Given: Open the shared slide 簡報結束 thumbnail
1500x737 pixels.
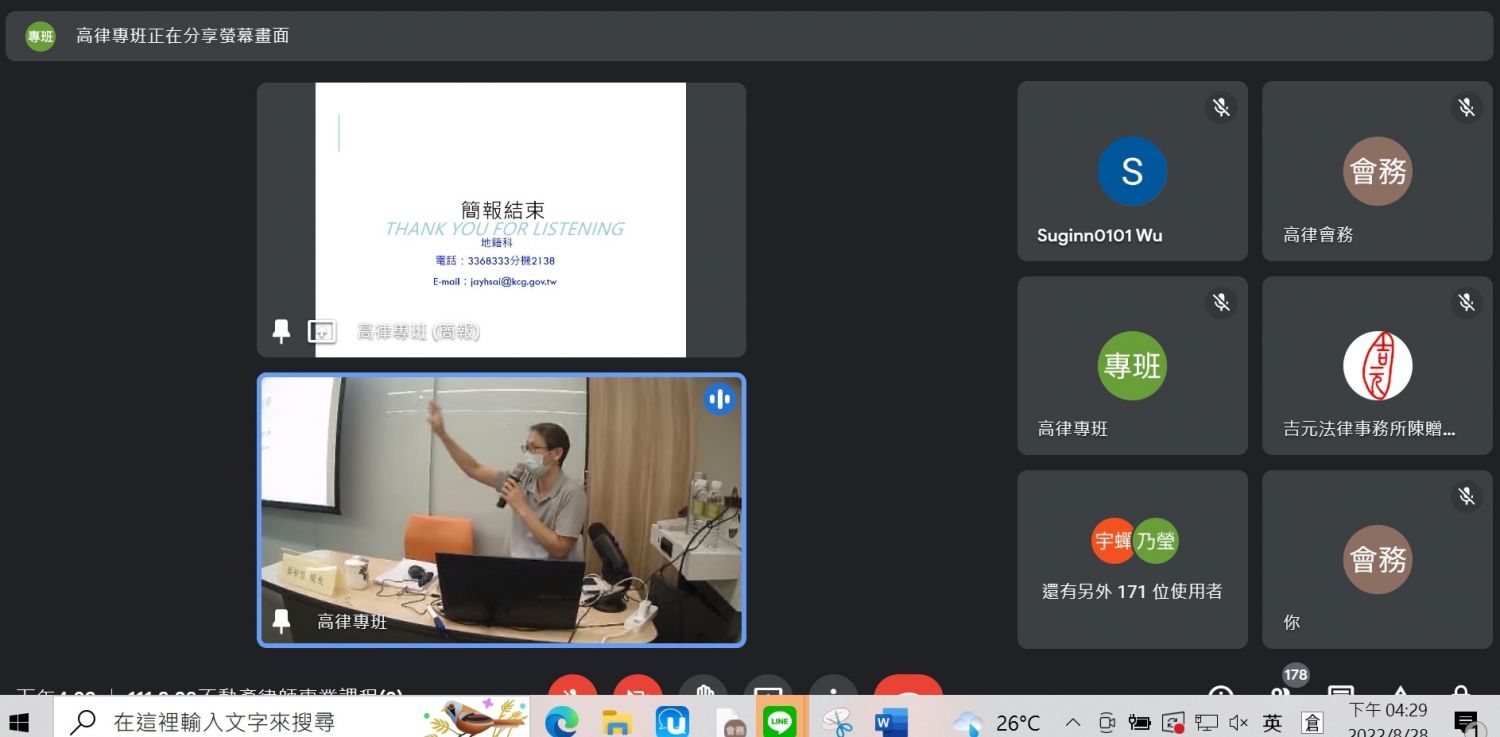Looking at the screenshot, I should tap(501, 220).
